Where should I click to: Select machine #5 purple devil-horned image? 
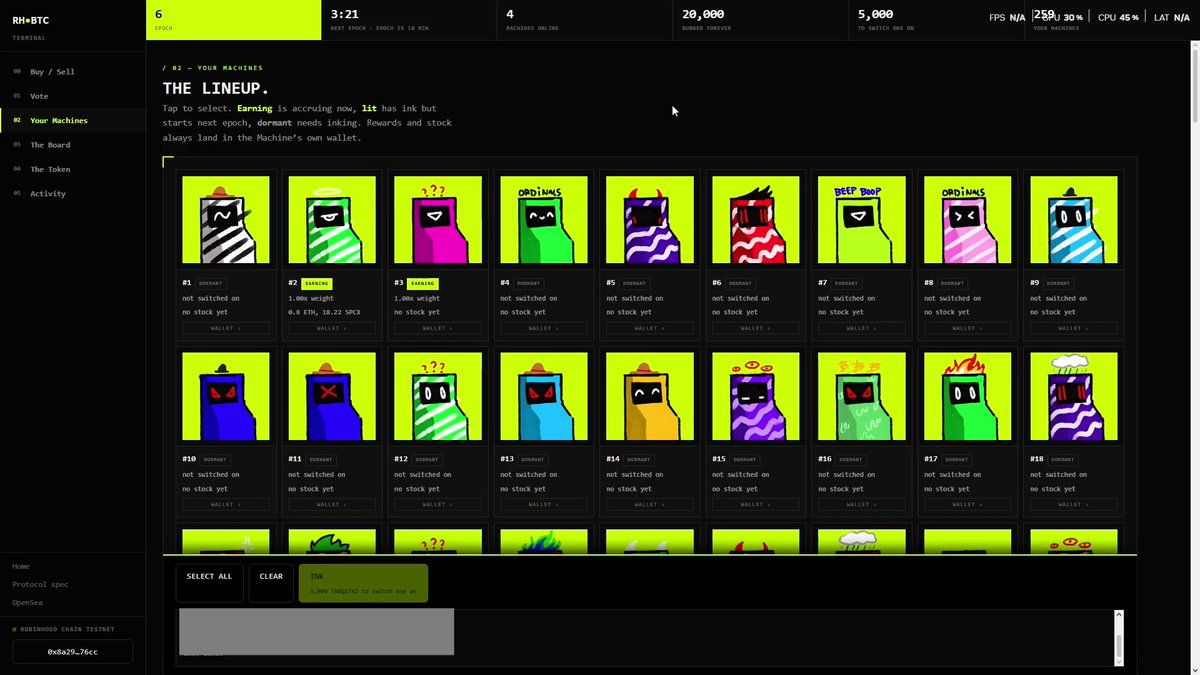(650, 220)
